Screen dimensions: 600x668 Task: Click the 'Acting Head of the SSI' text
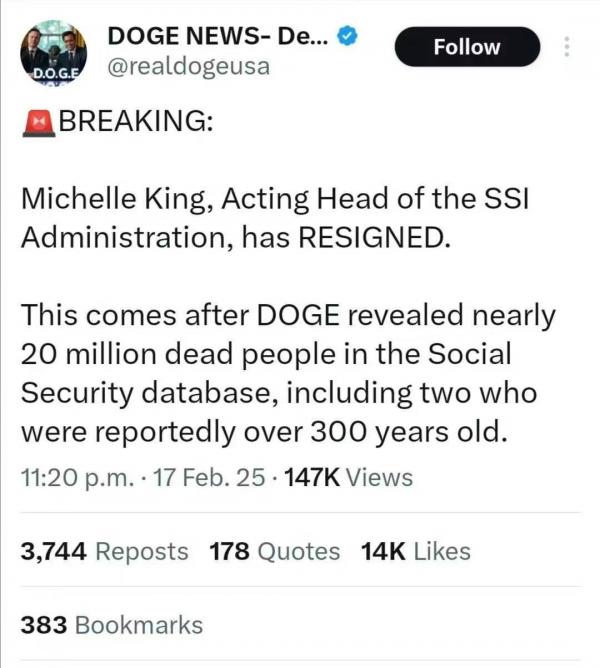click(x=372, y=199)
